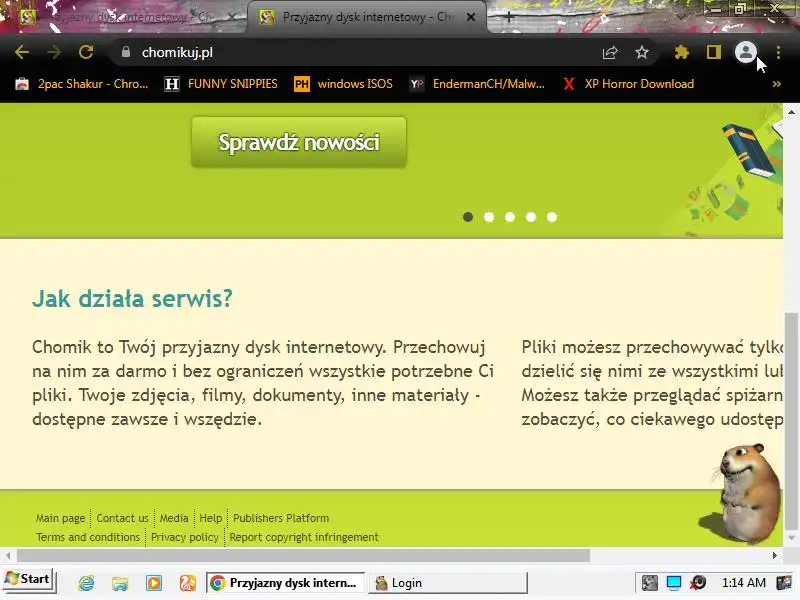Switch to the Chrome Przyjazny dysk taskbar window
The width and height of the screenshot is (800, 600).
[x=286, y=583]
